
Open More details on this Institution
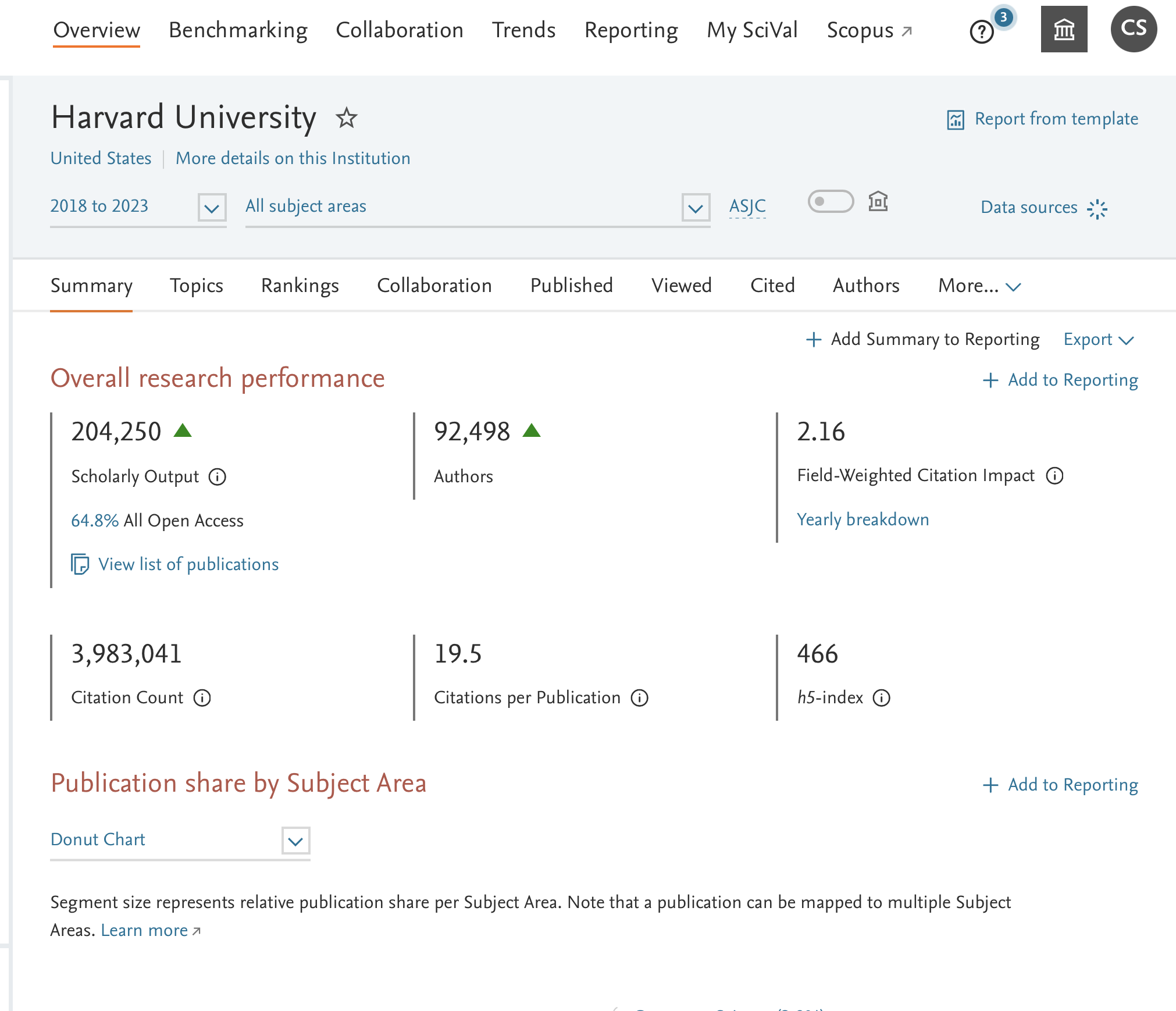coord(293,158)
